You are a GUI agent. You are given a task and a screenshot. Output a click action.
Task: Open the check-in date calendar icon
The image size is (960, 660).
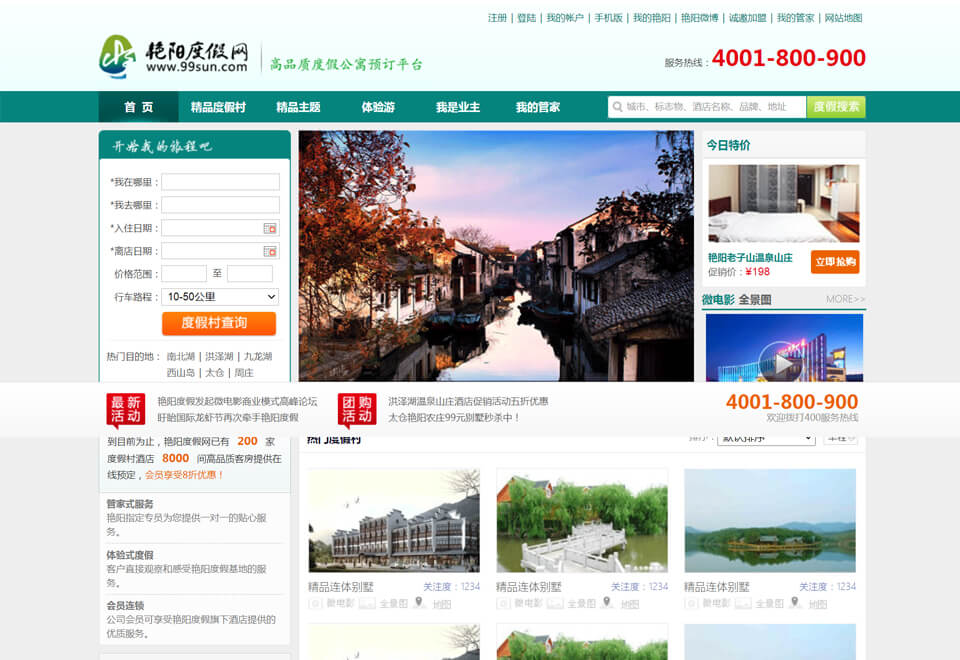point(270,228)
